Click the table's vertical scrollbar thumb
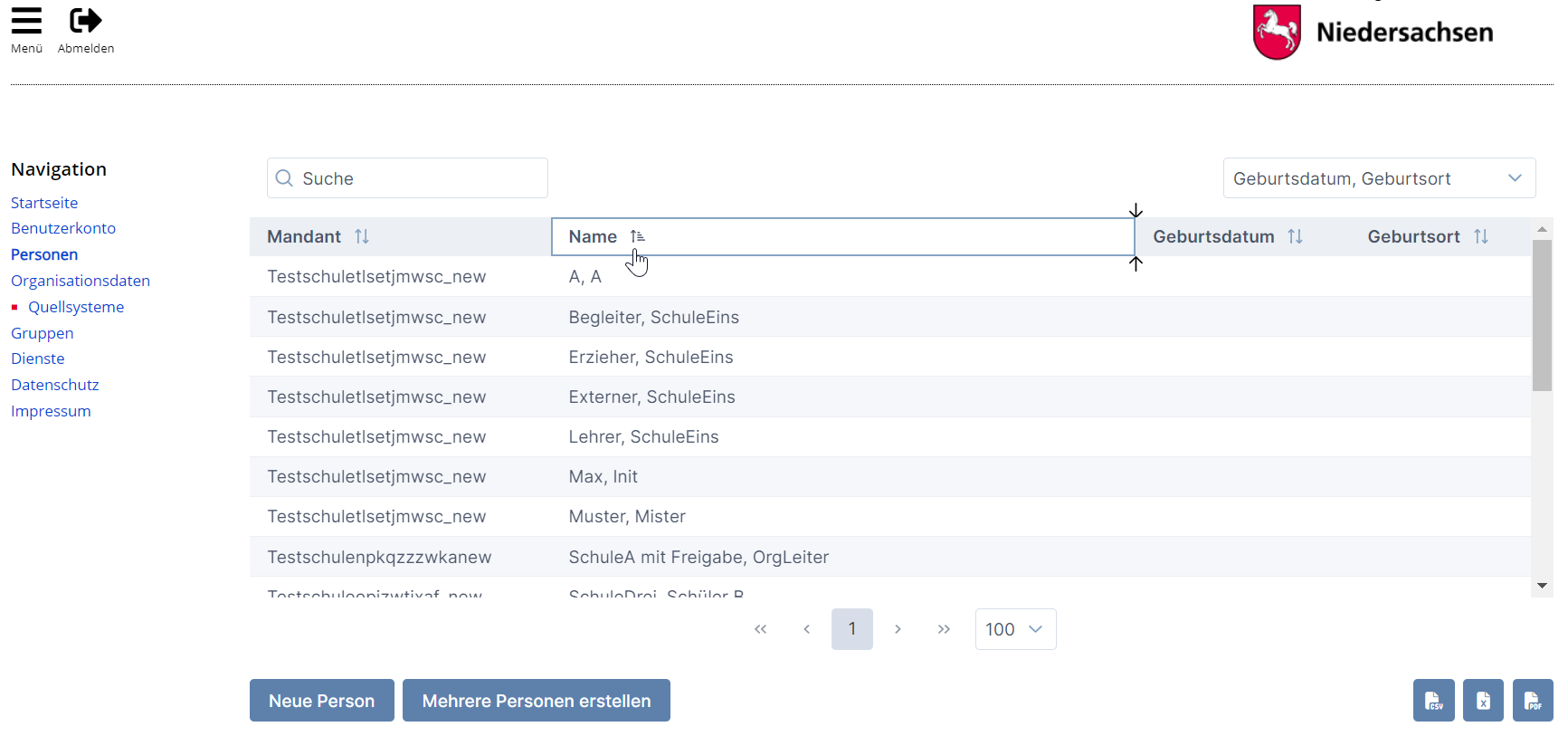Viewport: 1568px width, 736px height. (1542, 315)
